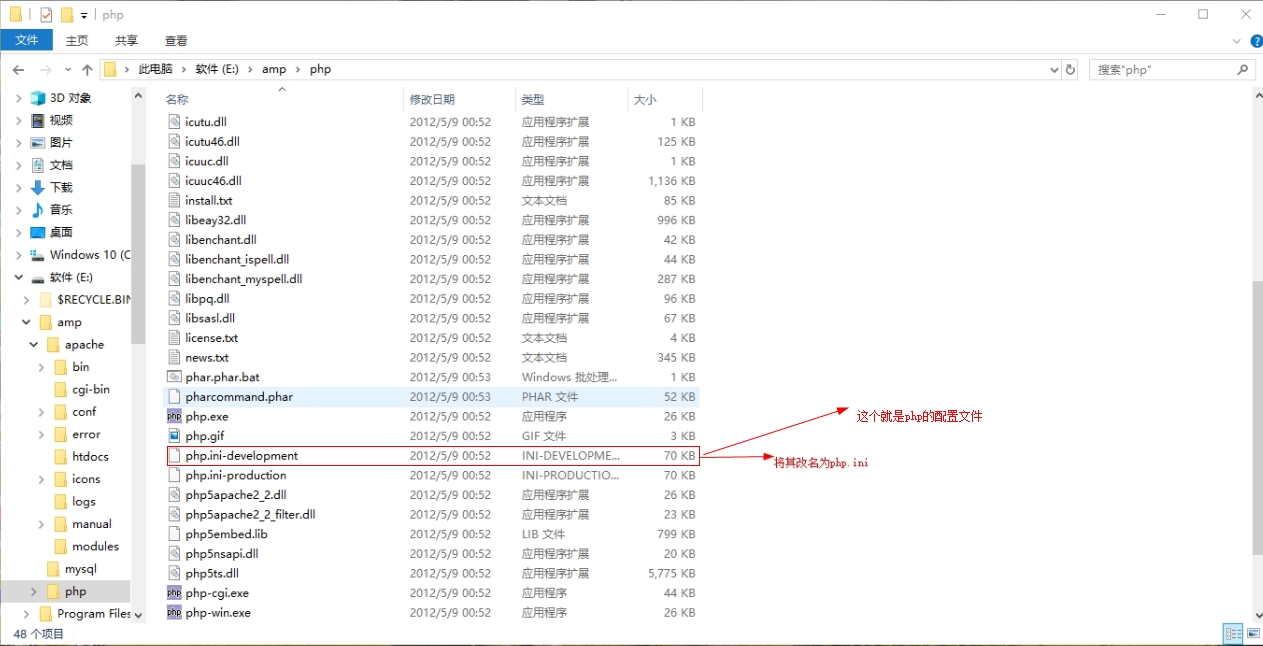Viewport: 1263px width, 646px height.
Task: Select the icutu.dll file icon
Action: point(174,122)
